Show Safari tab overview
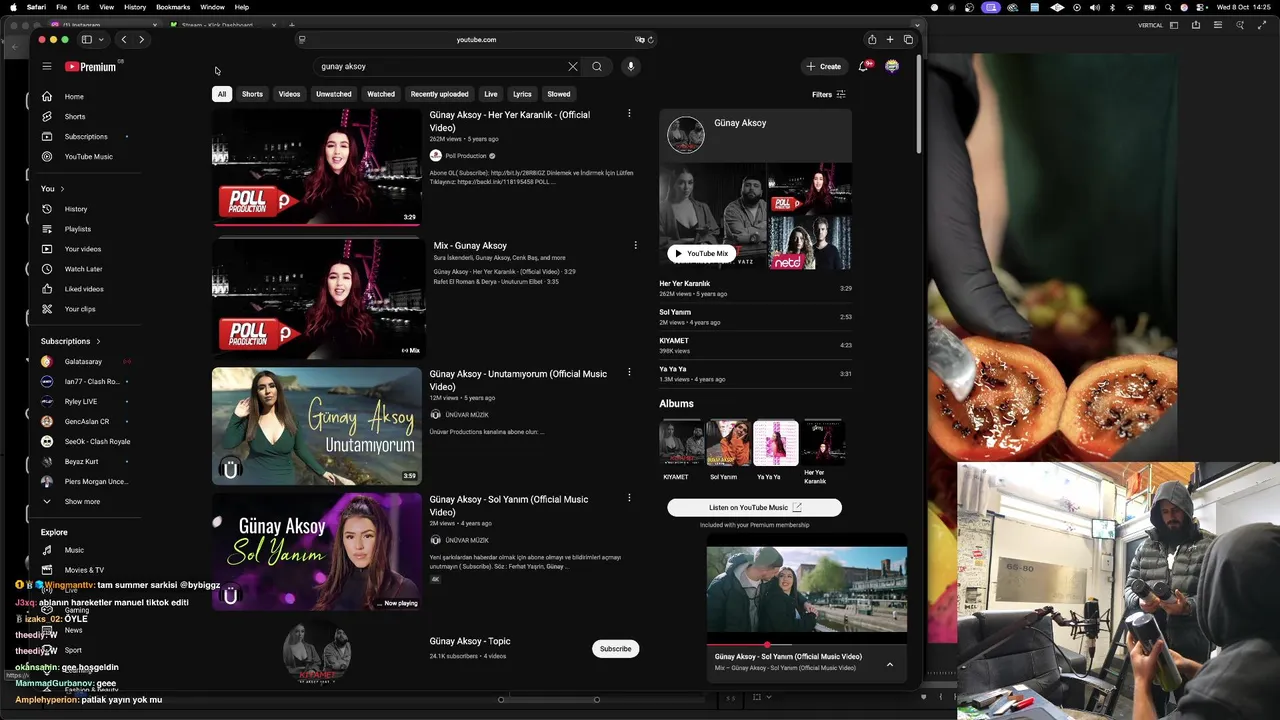The width and height of the screenshot is (1280, 720). 908,40
